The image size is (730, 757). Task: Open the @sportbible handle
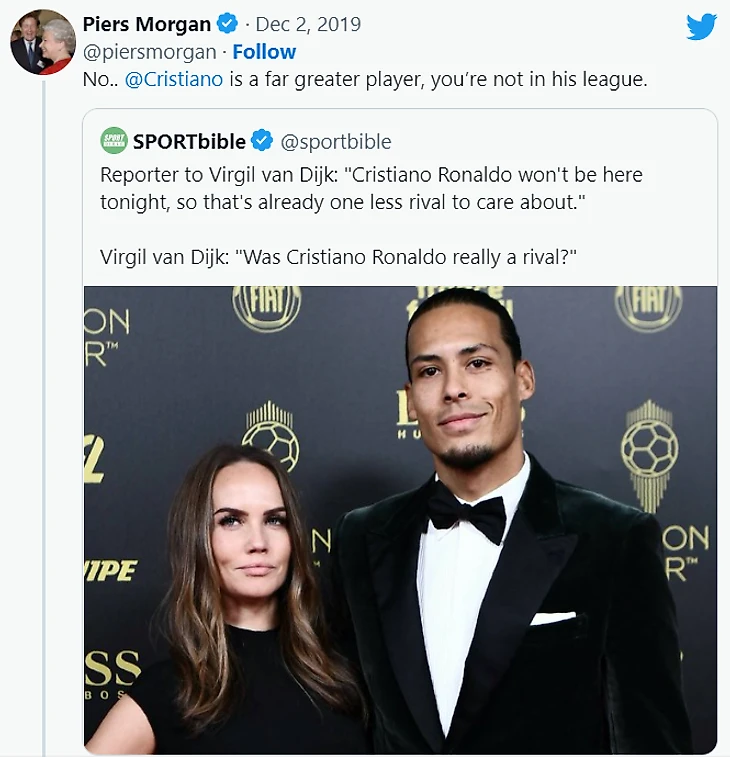(x=336, y=142)
